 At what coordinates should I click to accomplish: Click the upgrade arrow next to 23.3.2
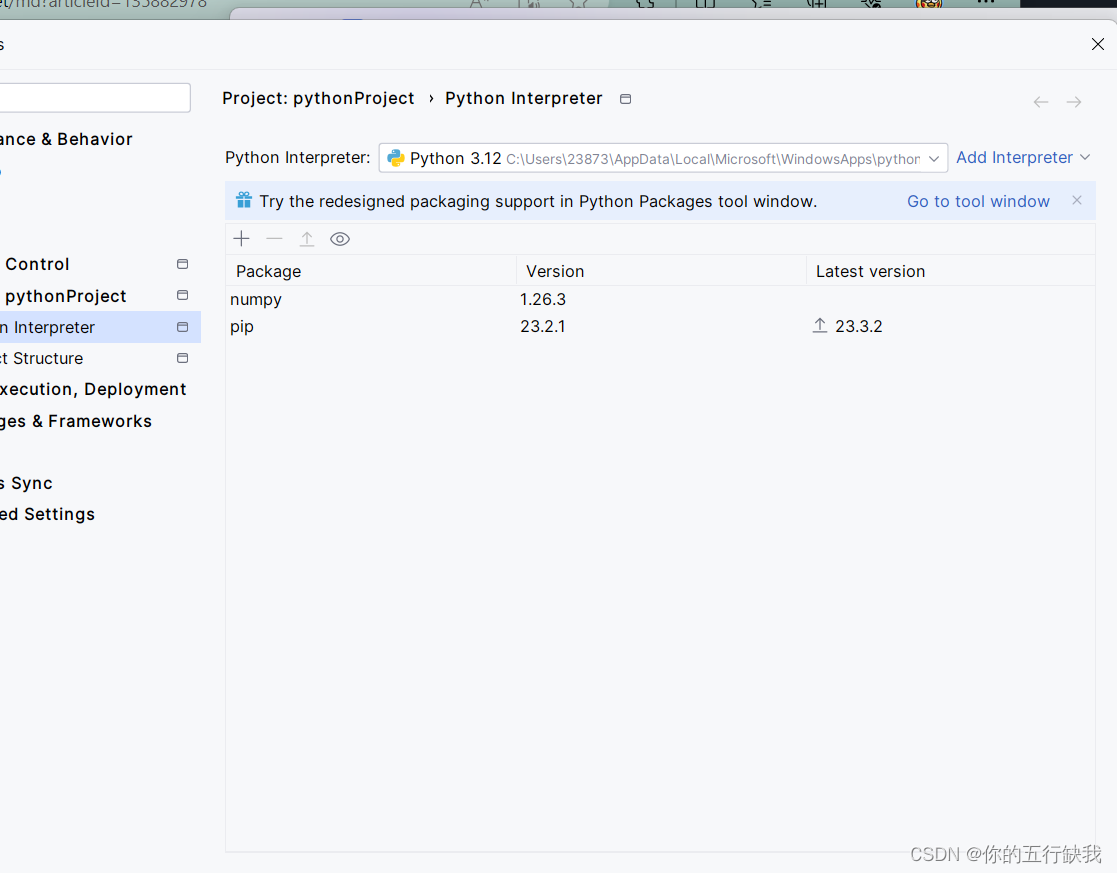pos(820,326)
